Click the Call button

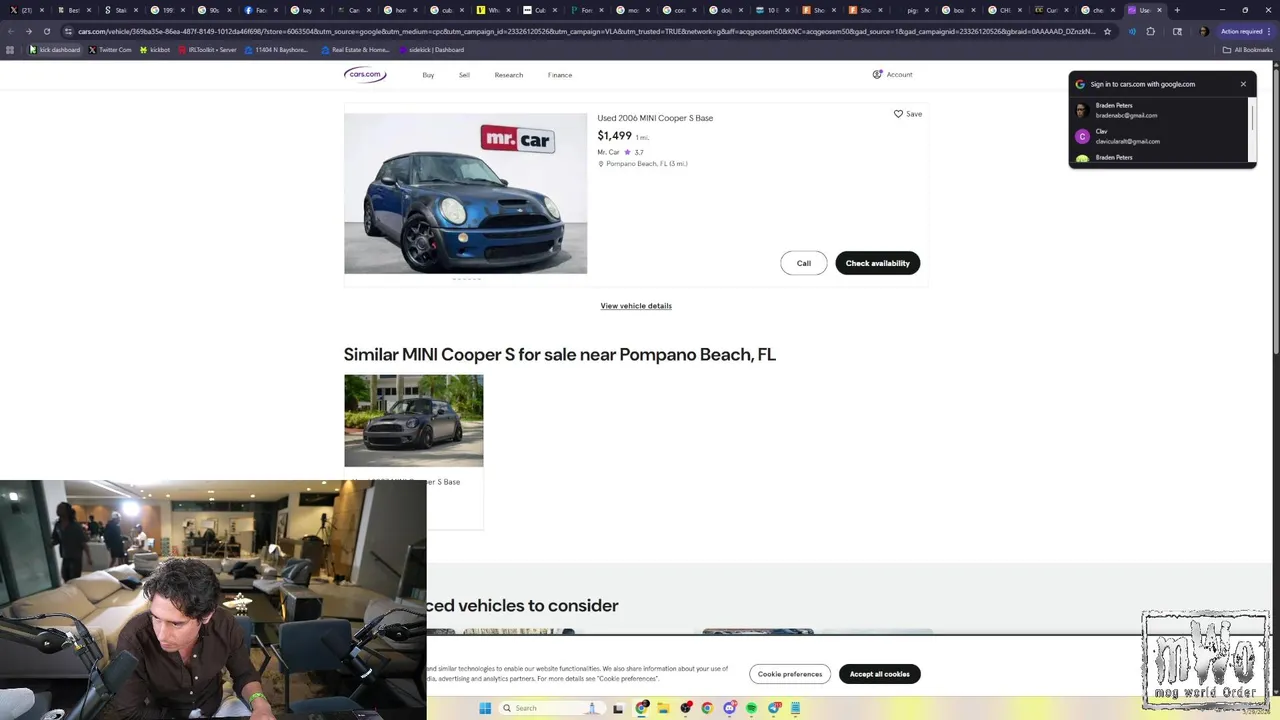tap(804, 263)
